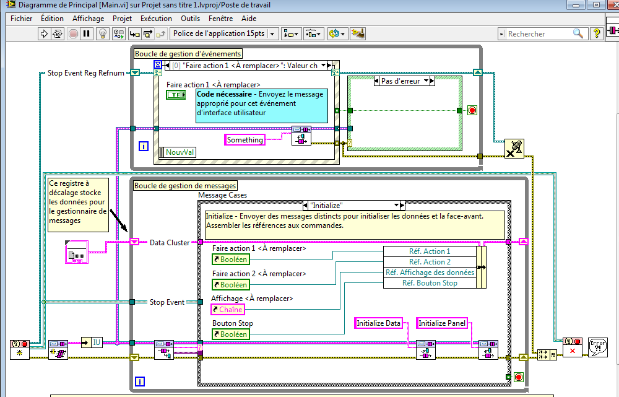Screen dimensions: 619x397
Task: Open the Distribute Objects dropdown
Action: 313,34
